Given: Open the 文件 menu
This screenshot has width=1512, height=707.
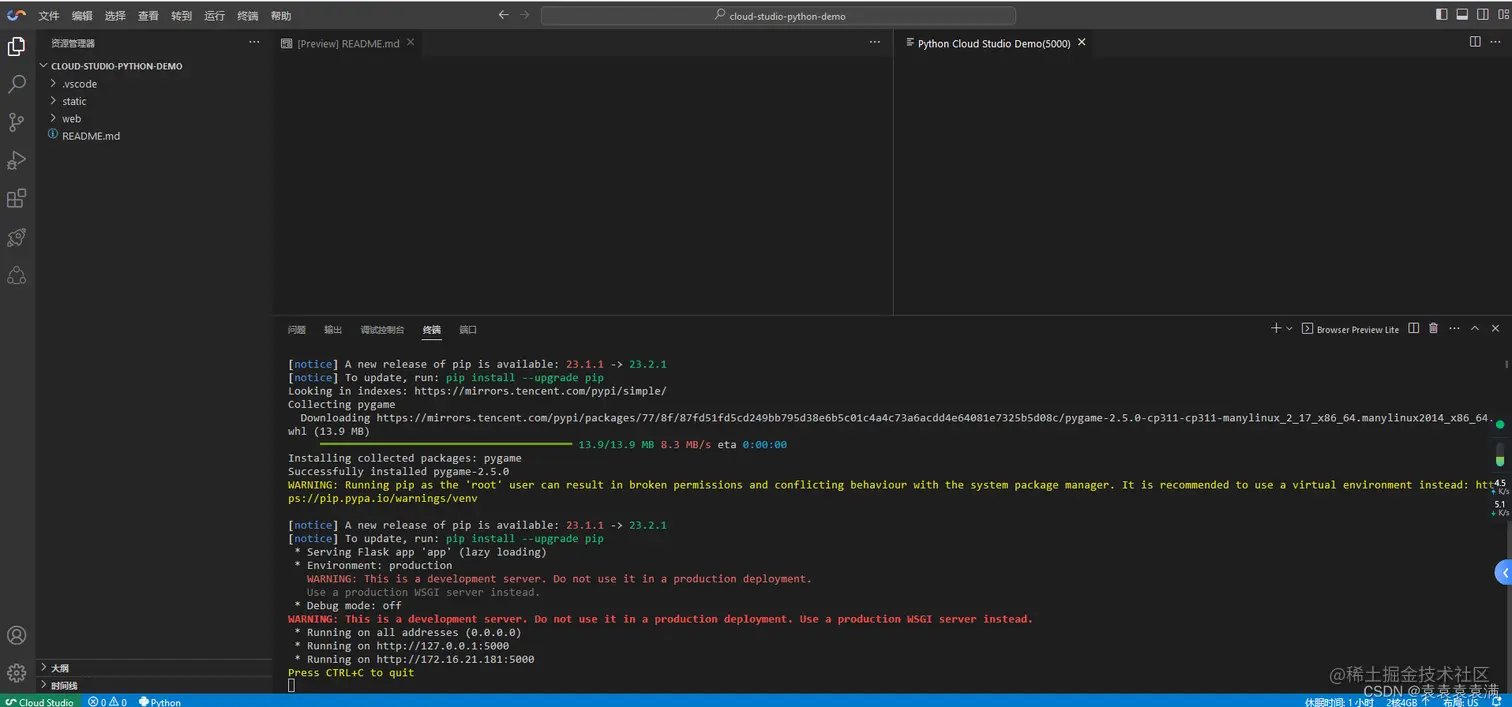Looking at the screenshot, I should click(49, 16).
